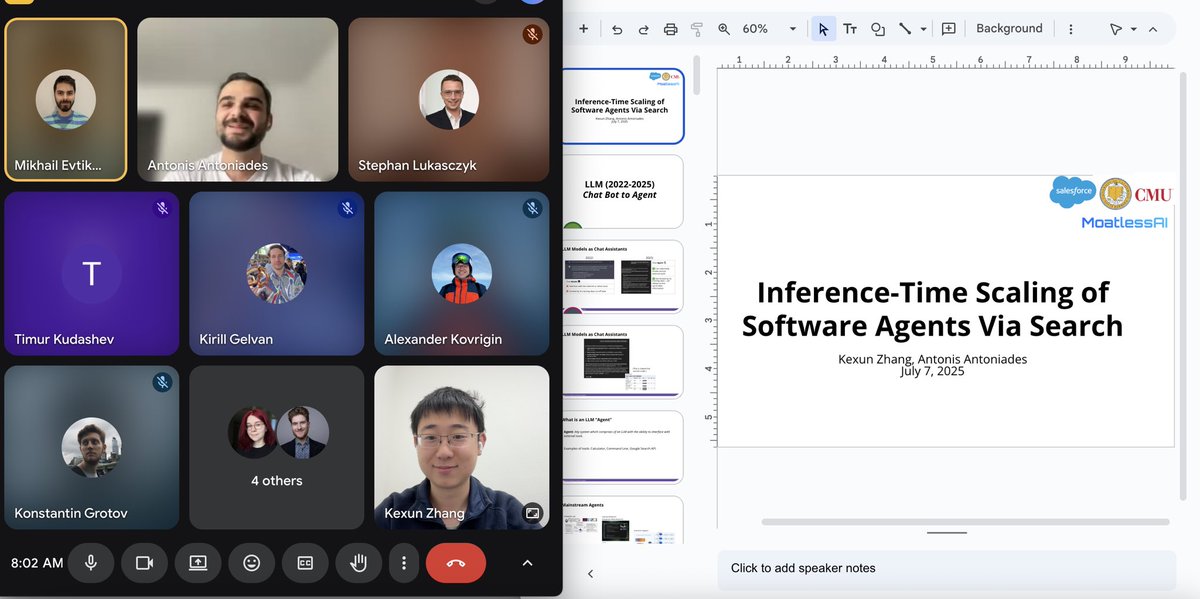Turn on closed captions
The image size is (1200, 599).
tap(305, 563)
